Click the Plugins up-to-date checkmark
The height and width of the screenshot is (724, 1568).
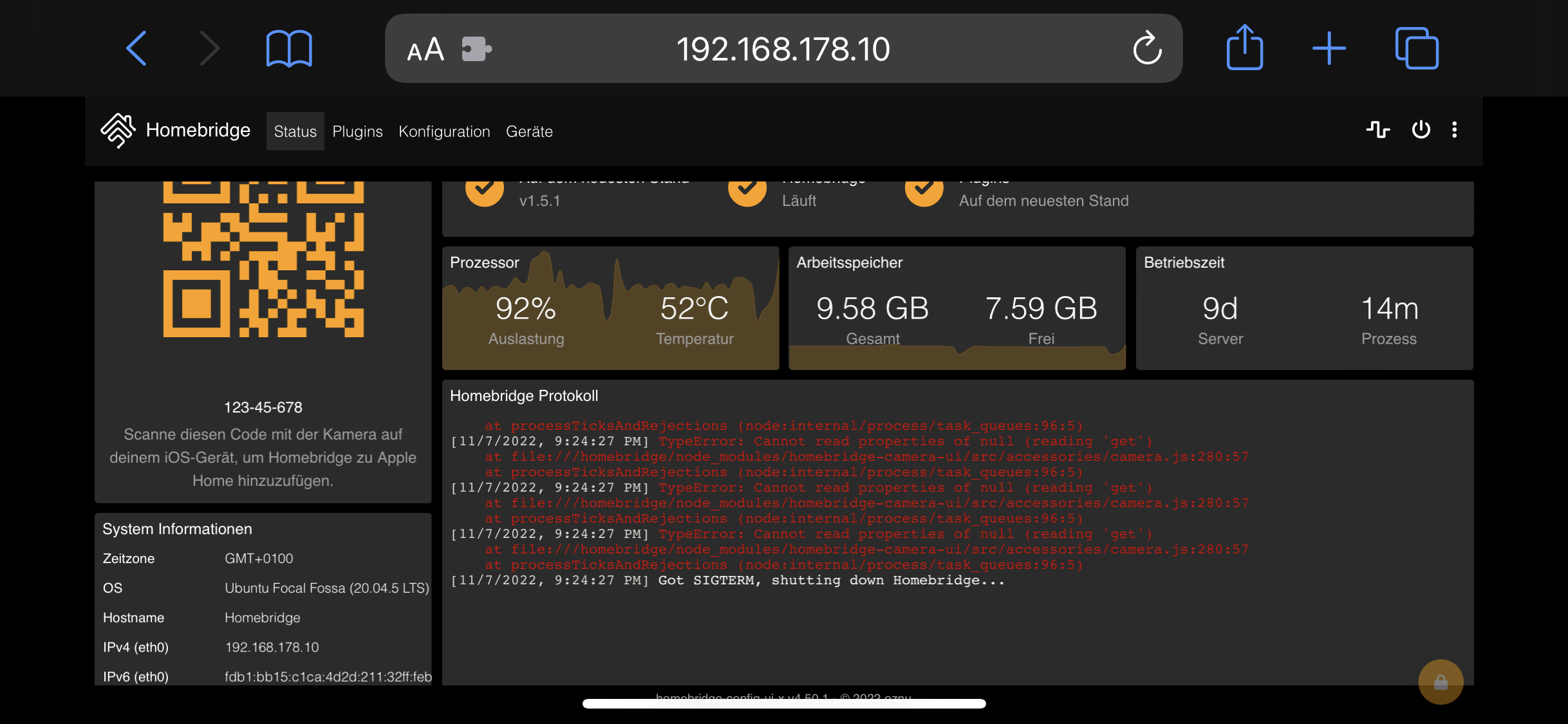(x=923, y=189)
